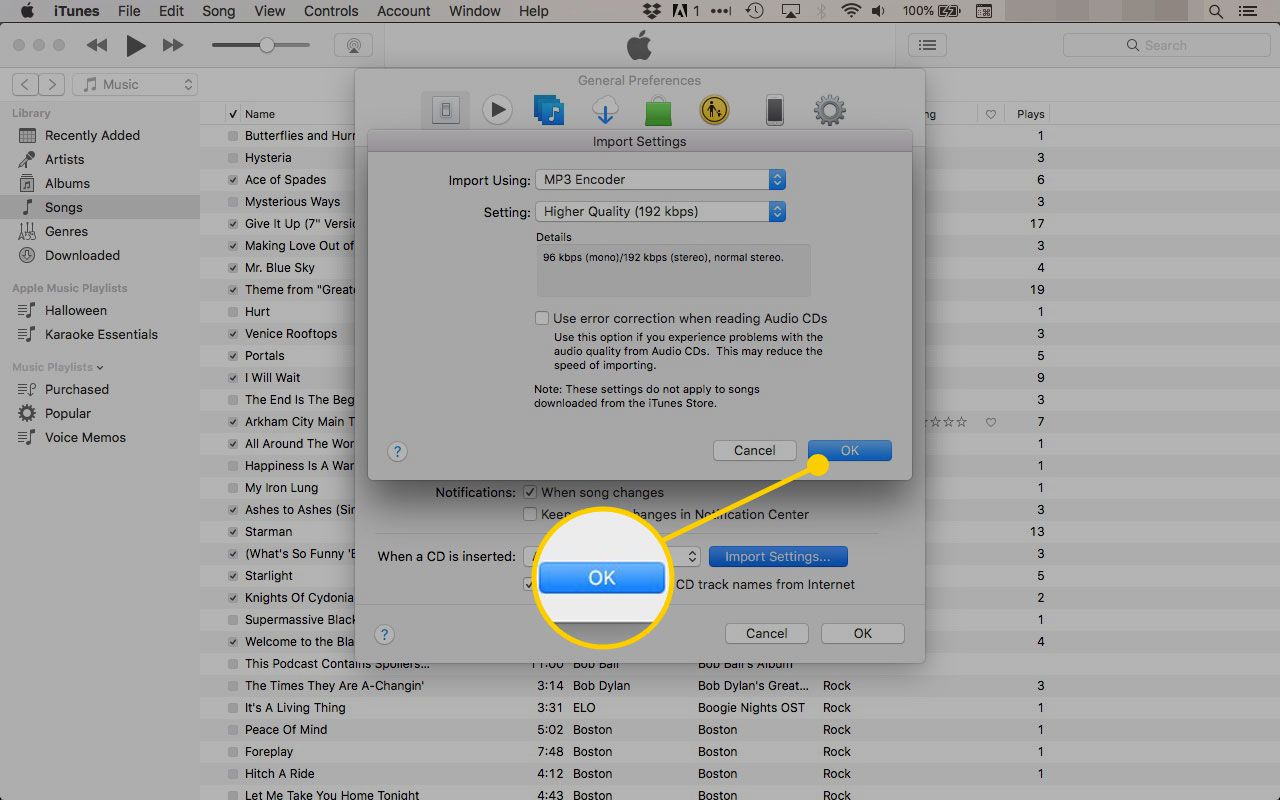The height and width of the screenshot is (800, 1280).
Task: Toggle Keep all song changes in Notification Center
Action: pyautogui.click(x=531, y=514)
